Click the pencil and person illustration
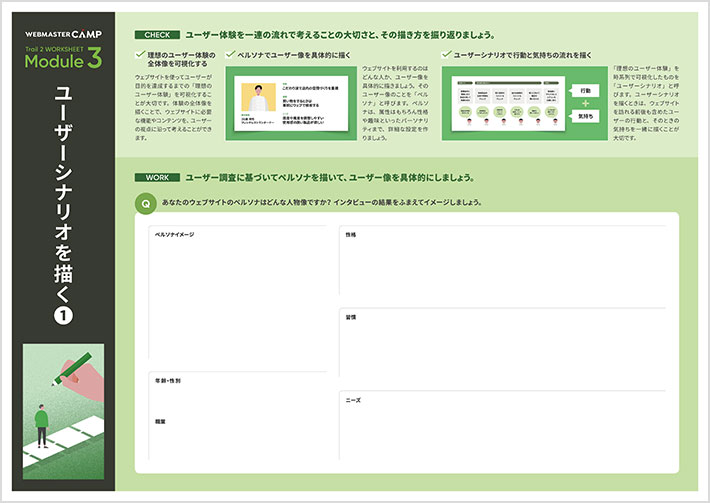This screenshot has width=710, height=503. coord(63,411)
